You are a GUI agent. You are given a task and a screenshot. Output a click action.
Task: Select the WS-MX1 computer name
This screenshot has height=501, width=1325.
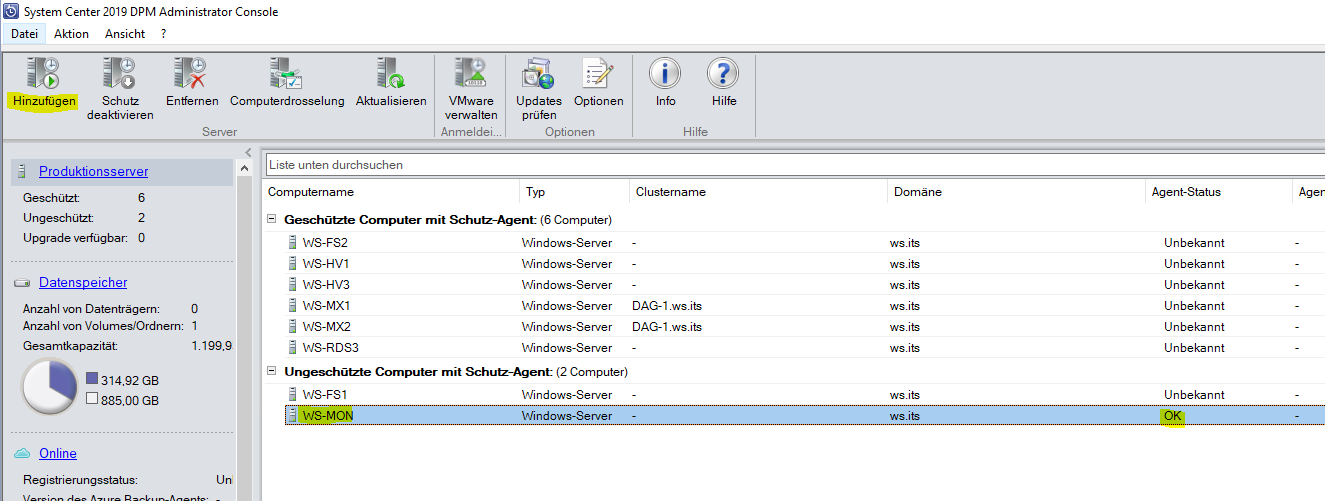(x=326, y=306)
